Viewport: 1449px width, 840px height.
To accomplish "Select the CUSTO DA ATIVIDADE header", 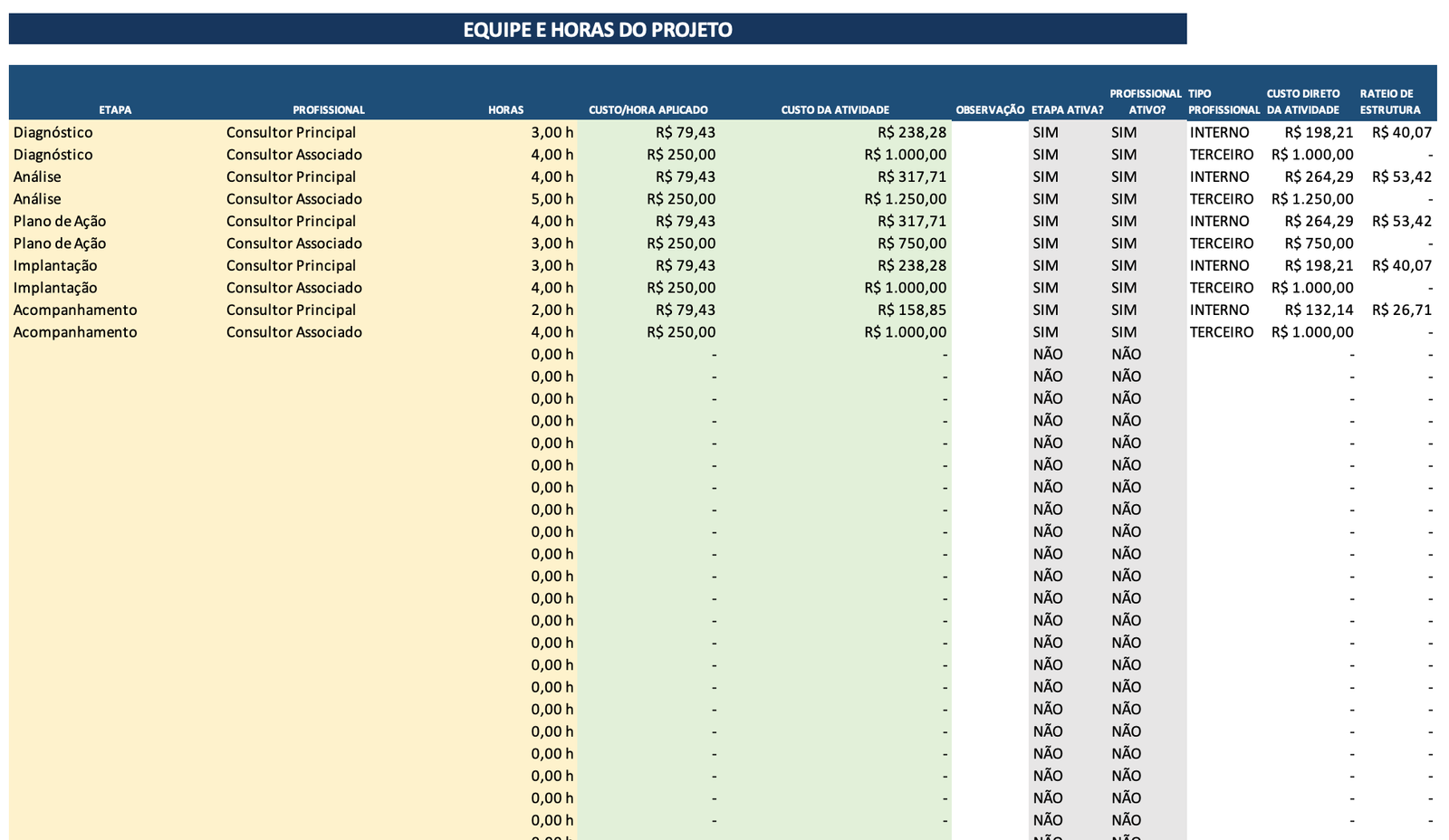I will tap(835, 110).
